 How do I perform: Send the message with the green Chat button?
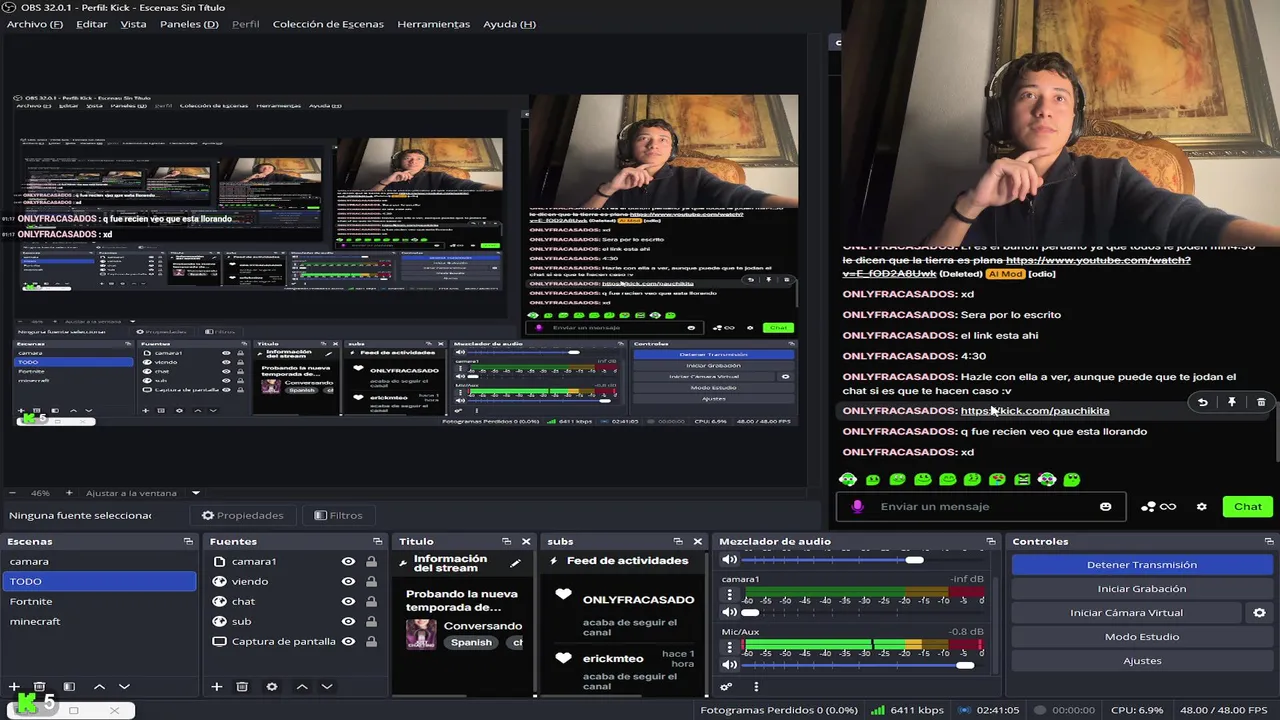[1247, 507]
